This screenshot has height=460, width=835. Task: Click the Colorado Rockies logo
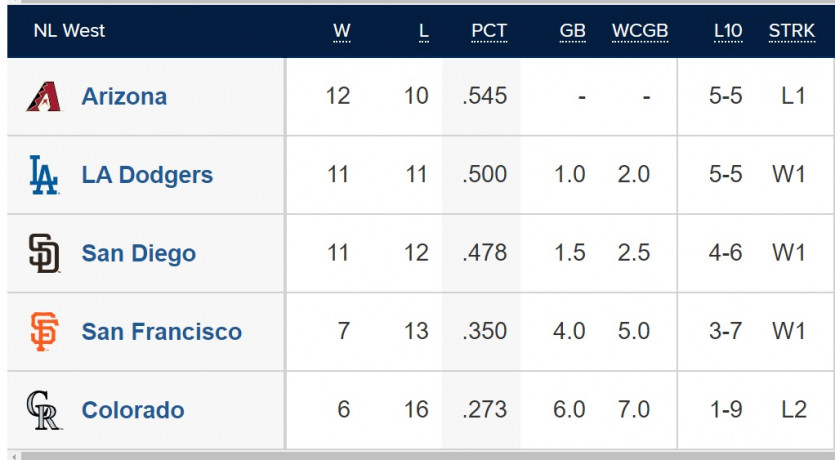pos(44,410)
